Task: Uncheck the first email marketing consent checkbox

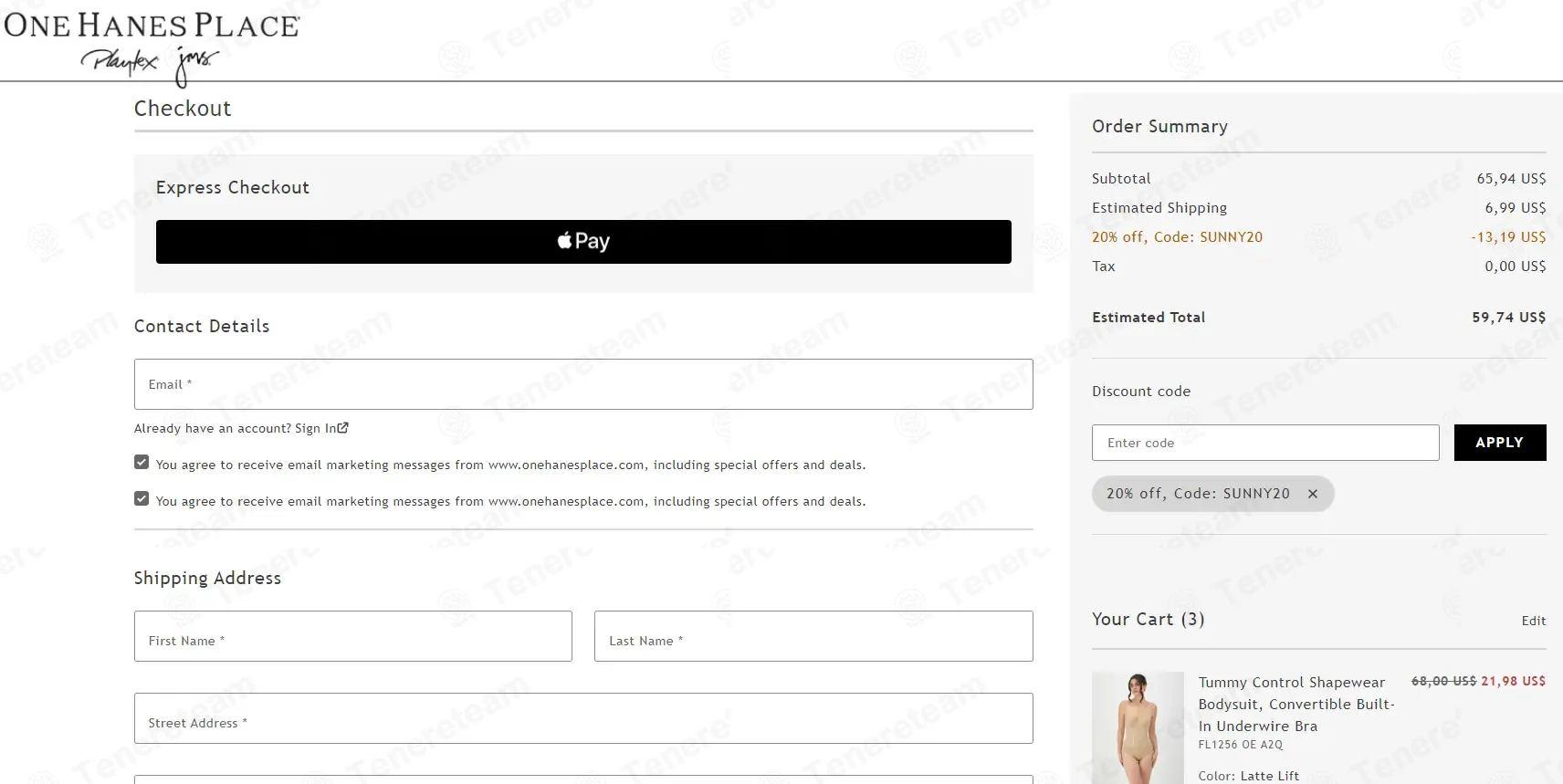Action: click(142, 462)
